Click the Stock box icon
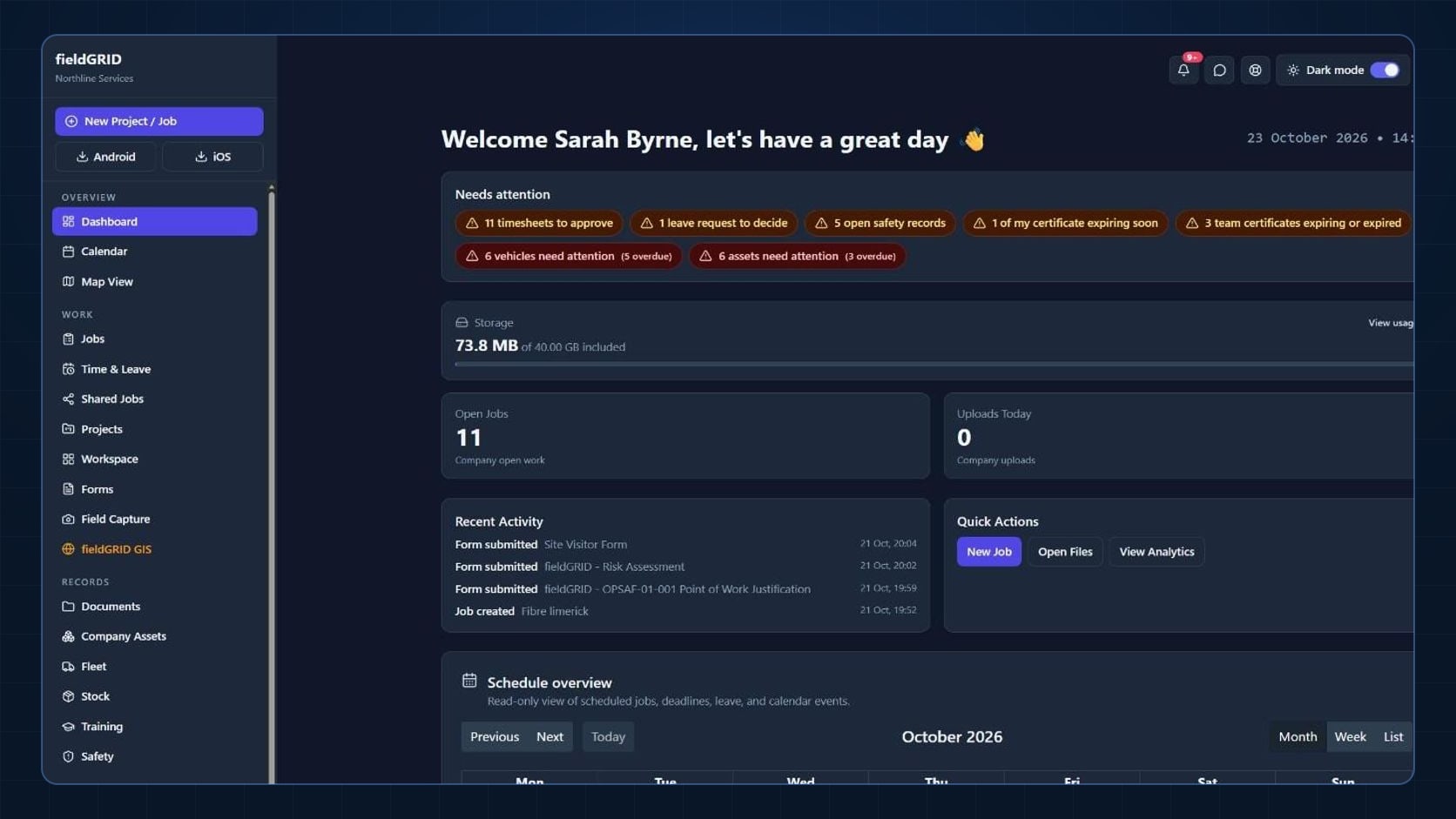The height and width of the screenshot is (819, 1456). click(x=68, y=697)
